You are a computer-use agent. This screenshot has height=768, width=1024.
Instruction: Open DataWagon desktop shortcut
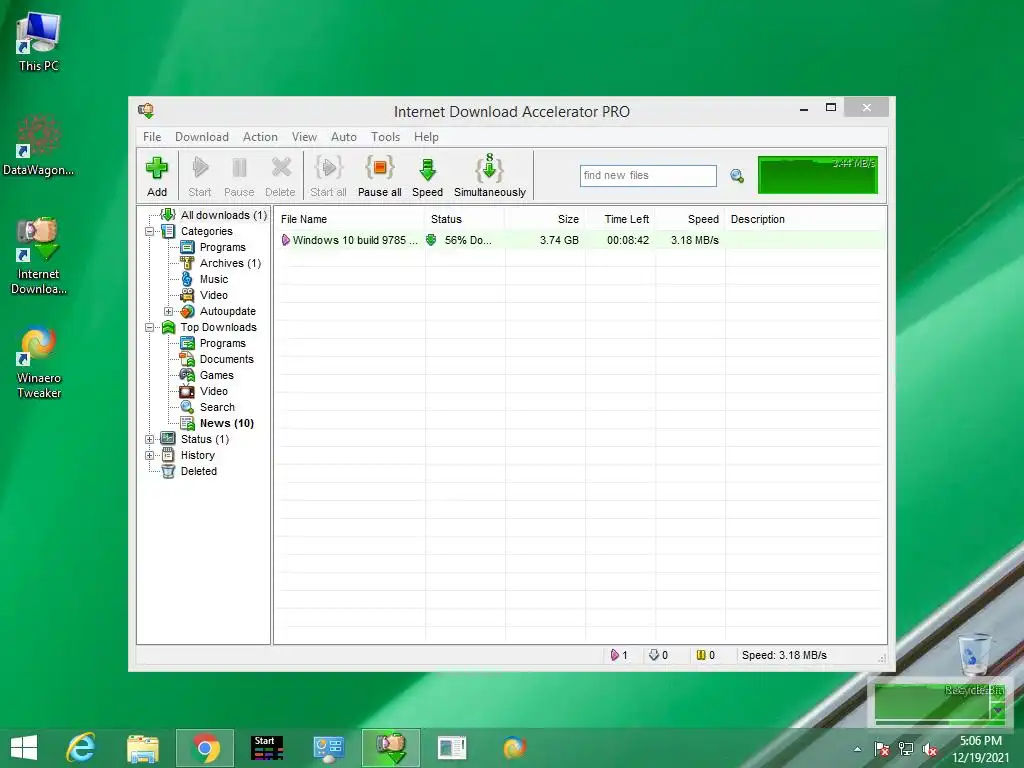pos(39,146)
